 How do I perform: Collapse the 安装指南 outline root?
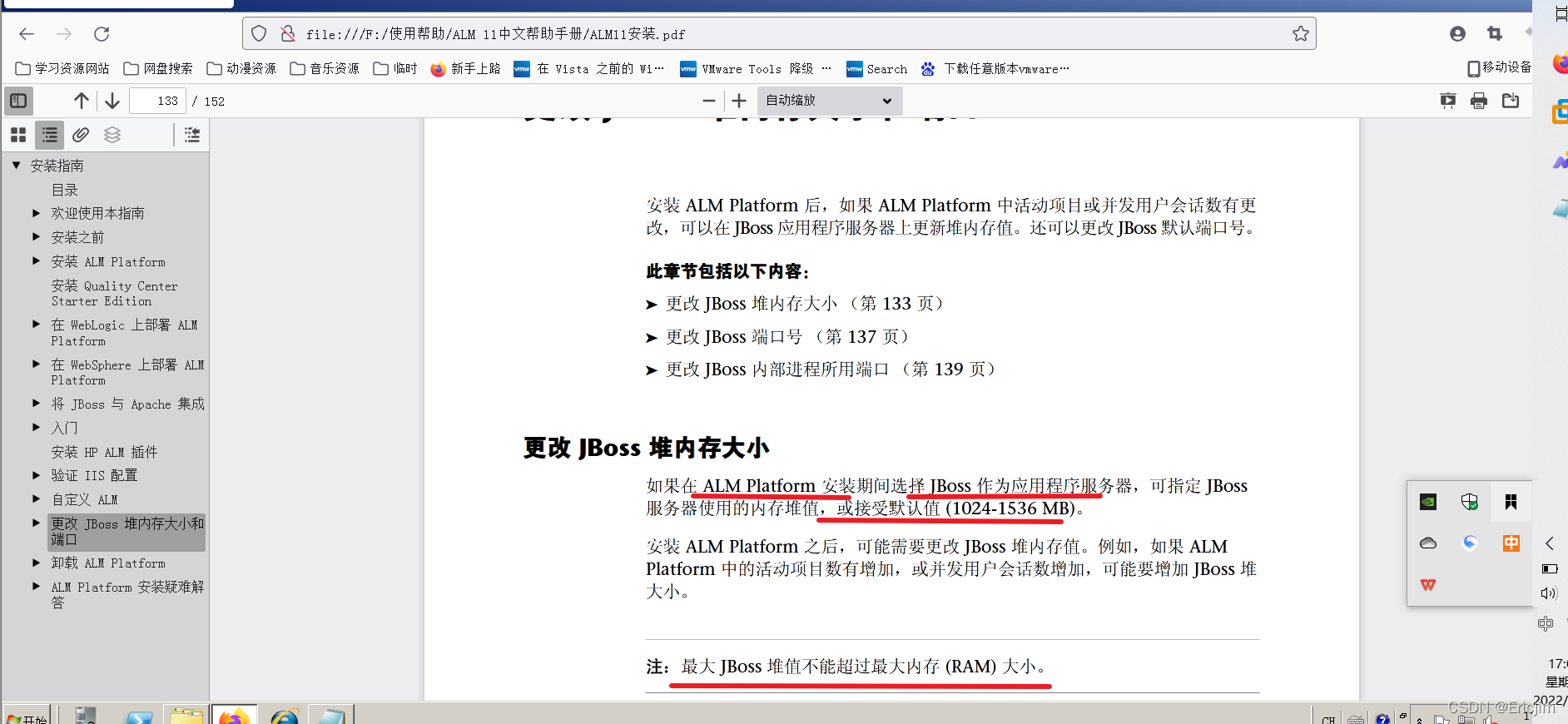click(x=16, y=166)
